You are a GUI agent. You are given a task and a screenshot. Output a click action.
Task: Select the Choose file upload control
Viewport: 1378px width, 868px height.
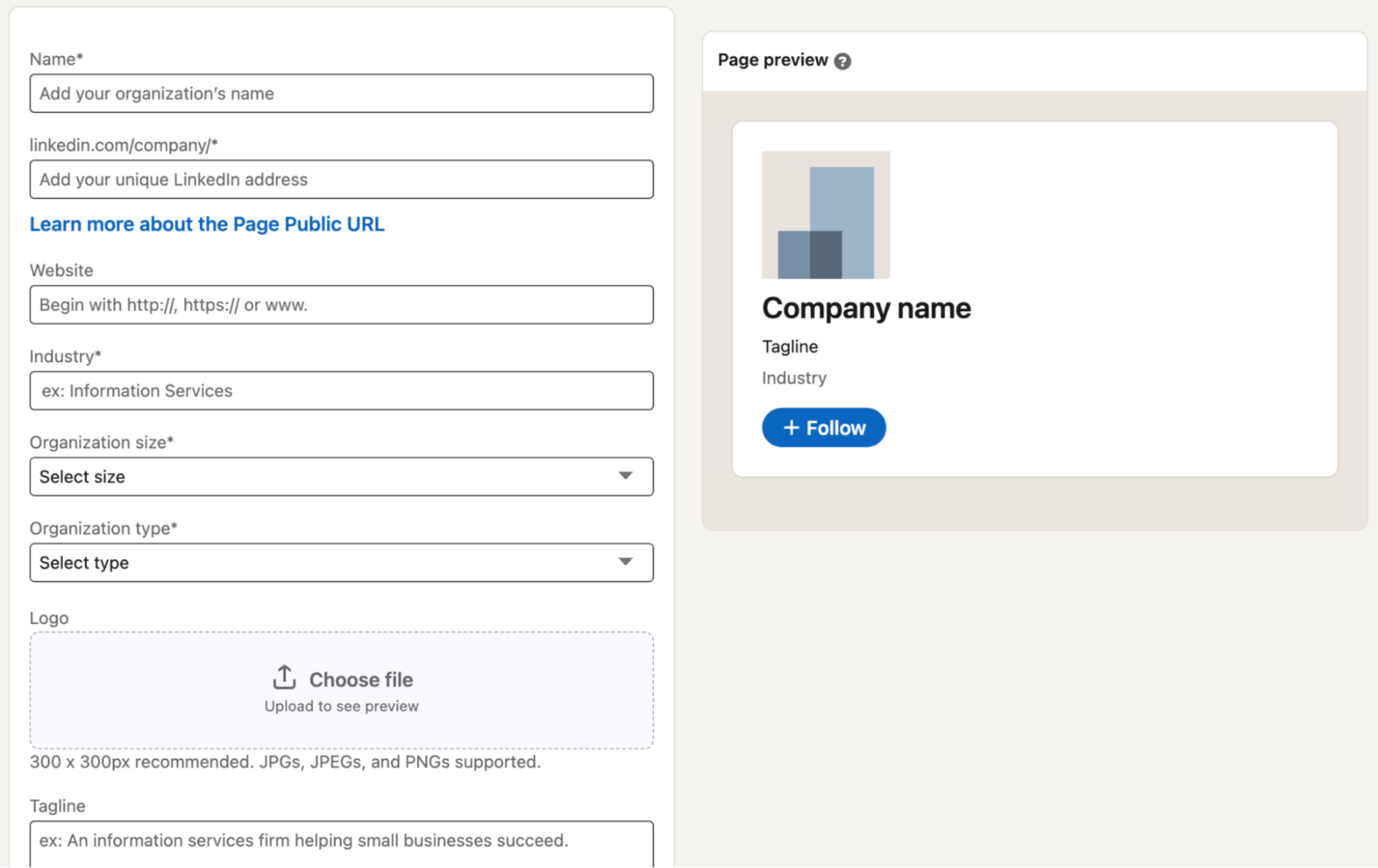point(342,690)
